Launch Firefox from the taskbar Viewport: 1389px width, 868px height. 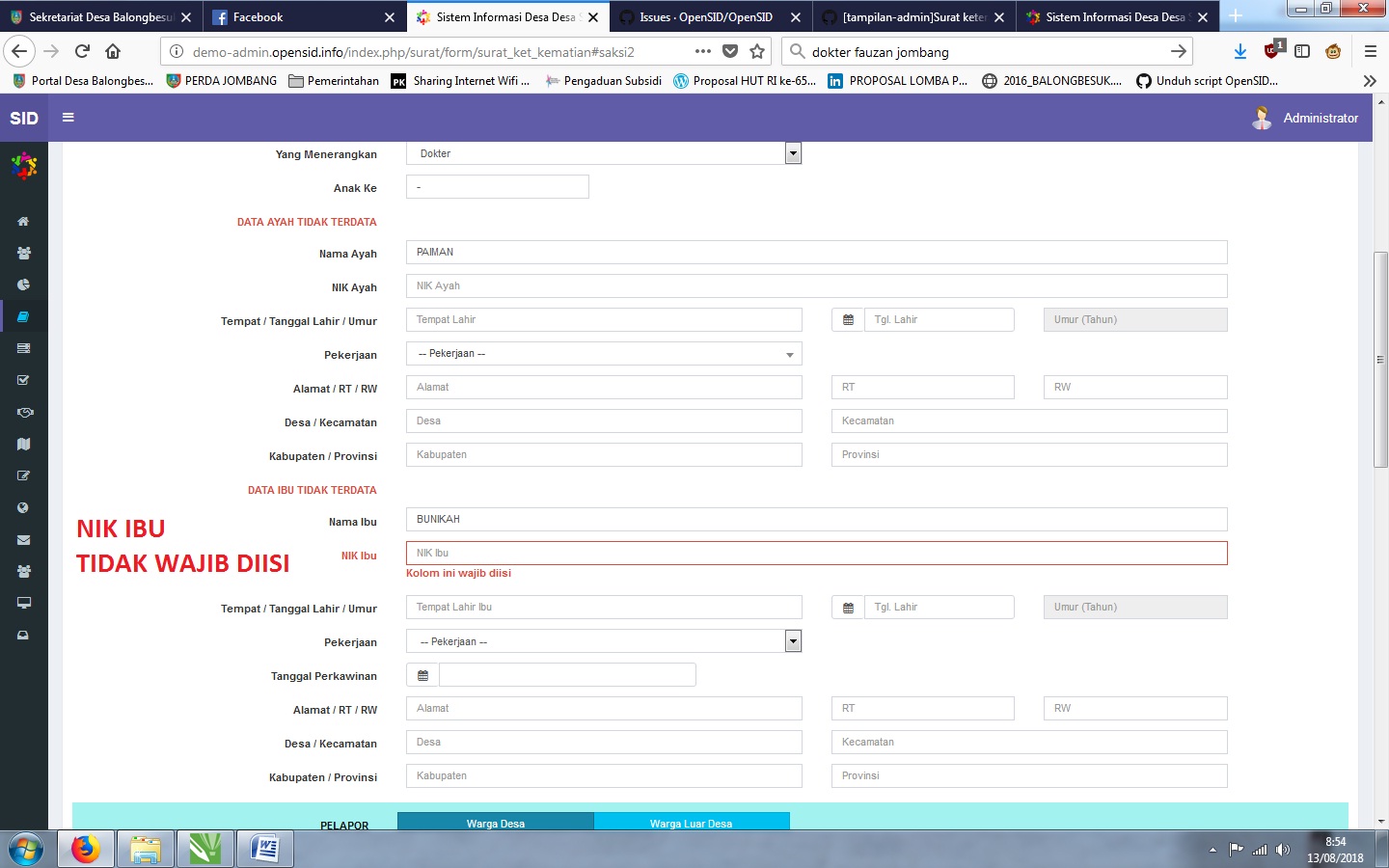point(86,849)
